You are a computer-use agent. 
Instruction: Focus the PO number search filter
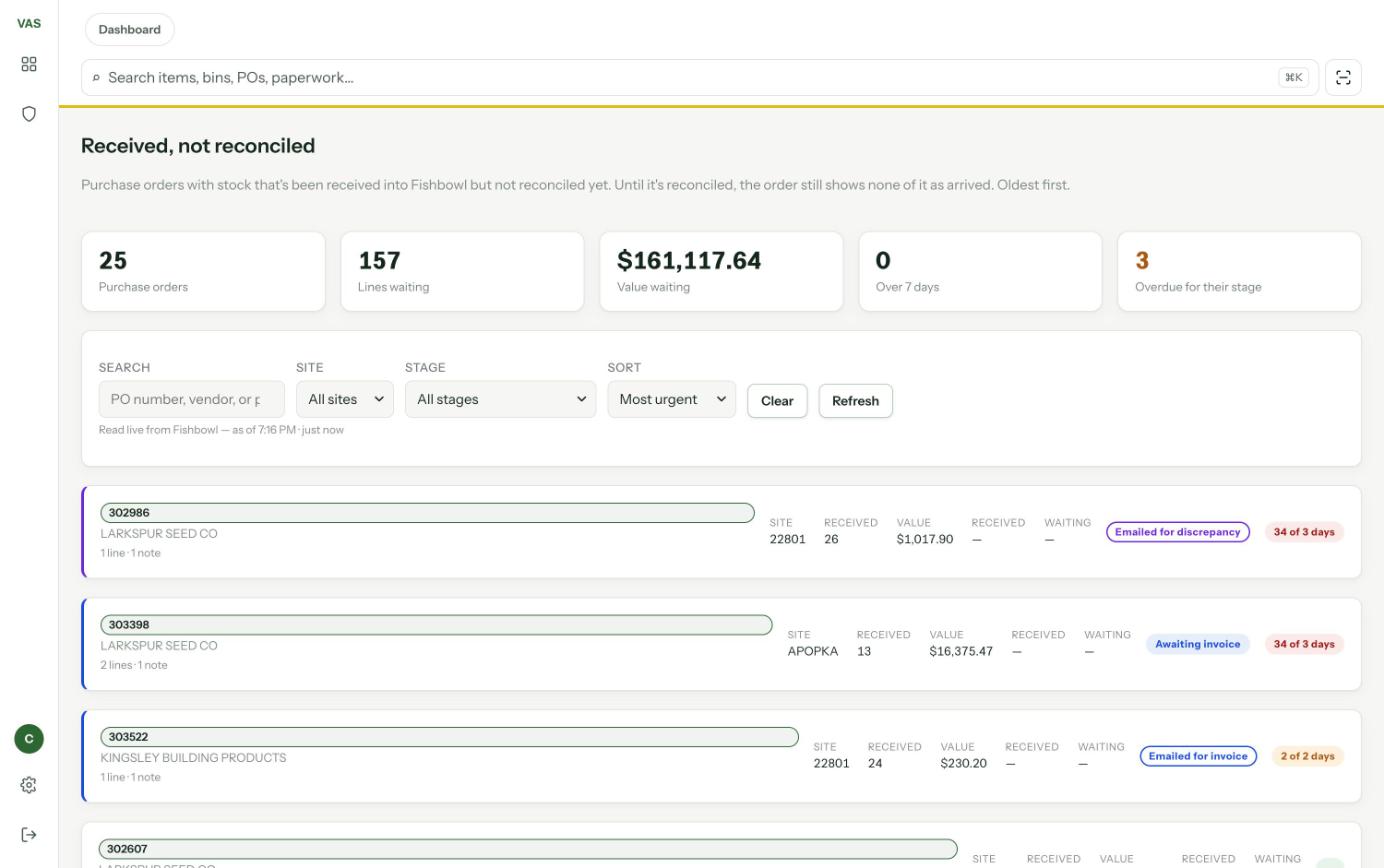tap(191, 399)
